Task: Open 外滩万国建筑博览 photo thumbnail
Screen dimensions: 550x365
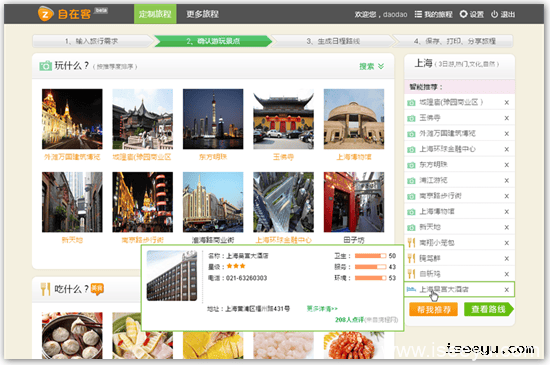Action: click(x=72, y=119)
